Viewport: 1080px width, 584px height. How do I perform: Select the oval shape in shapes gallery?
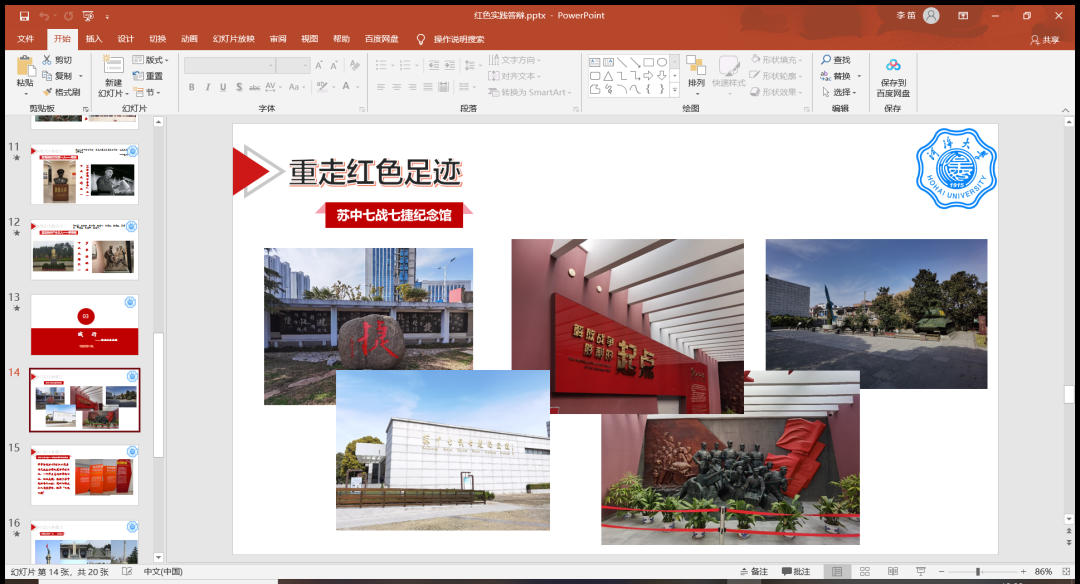tap(662, 62)
